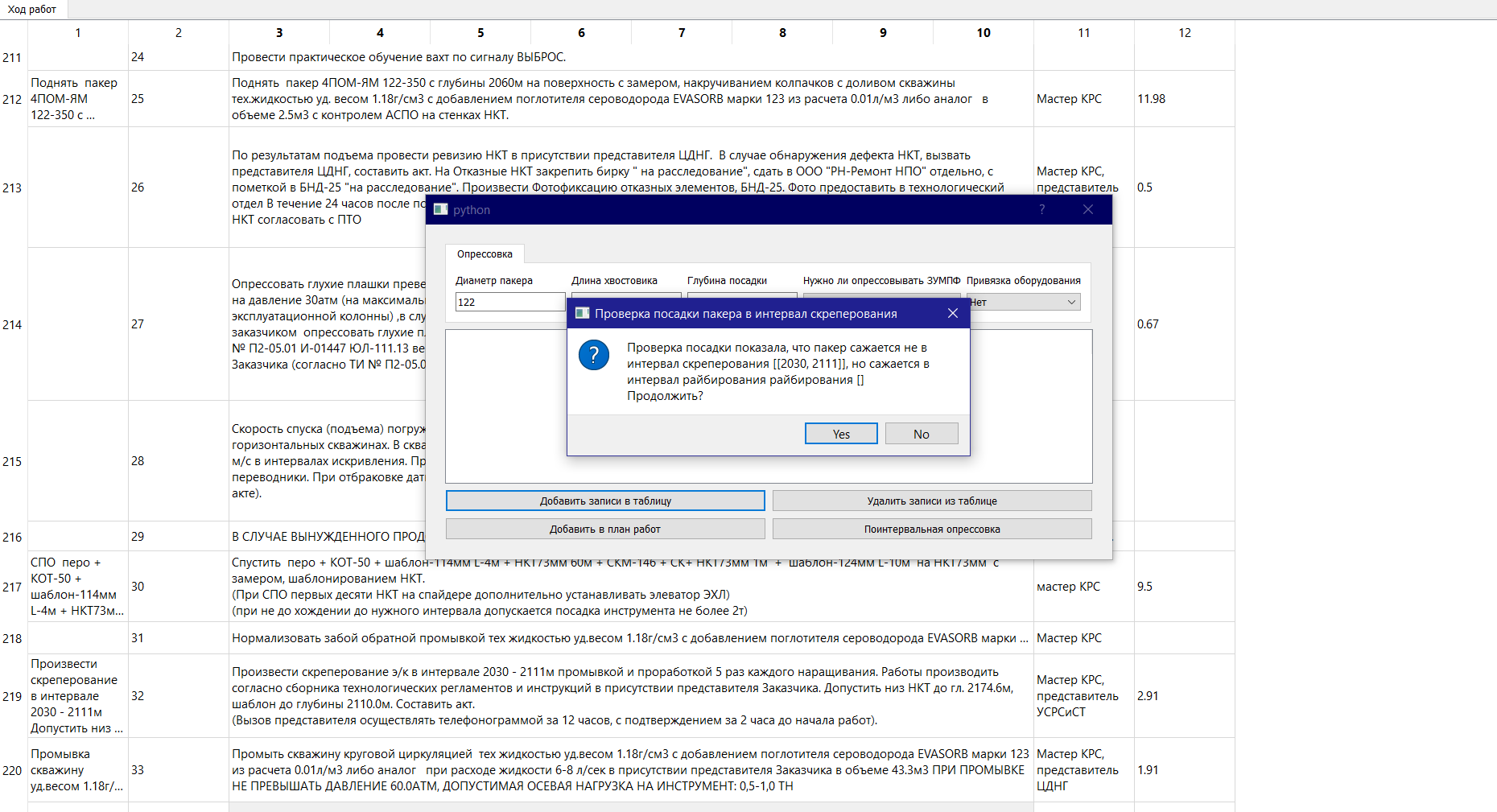The height and width of the screenshot is (812, 1497).
Task: Select column header 8
Action: coord(782,32)
